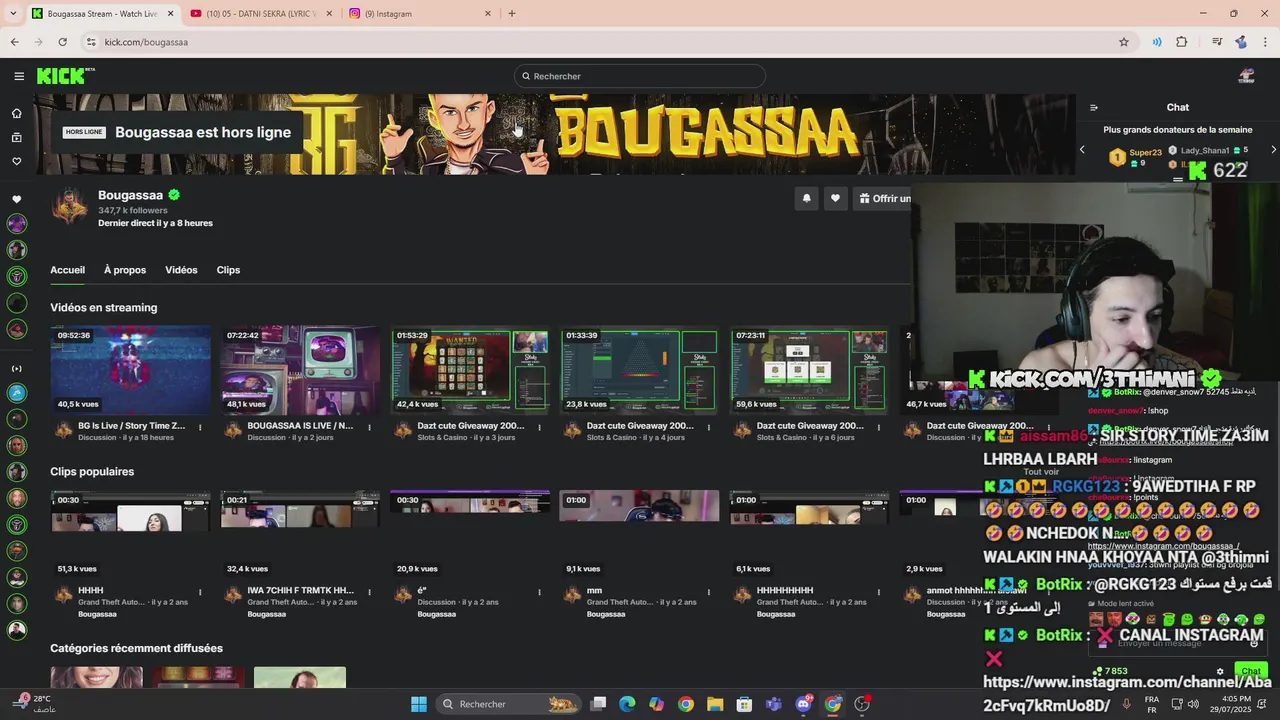
Task: Open Discord from taskbar
Action: point(803,704)
